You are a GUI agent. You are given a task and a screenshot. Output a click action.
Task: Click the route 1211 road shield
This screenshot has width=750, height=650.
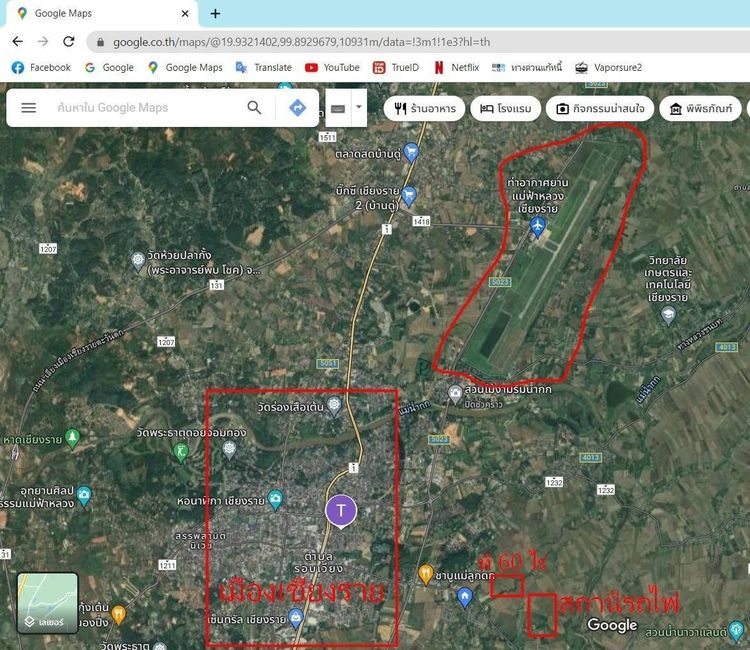tap(167, 565)
